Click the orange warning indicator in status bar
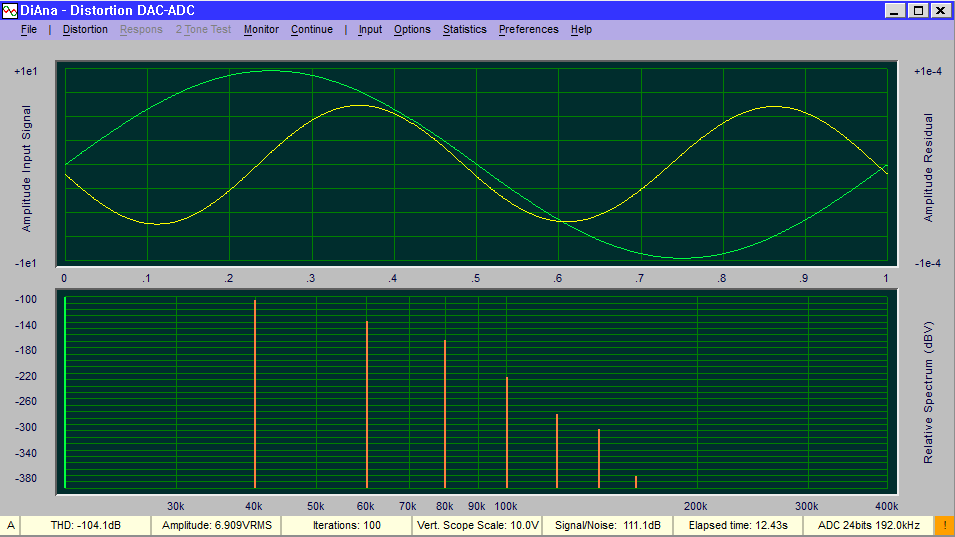Image resolution: width=955 pixels, height=537 pixels. (944, 525)
